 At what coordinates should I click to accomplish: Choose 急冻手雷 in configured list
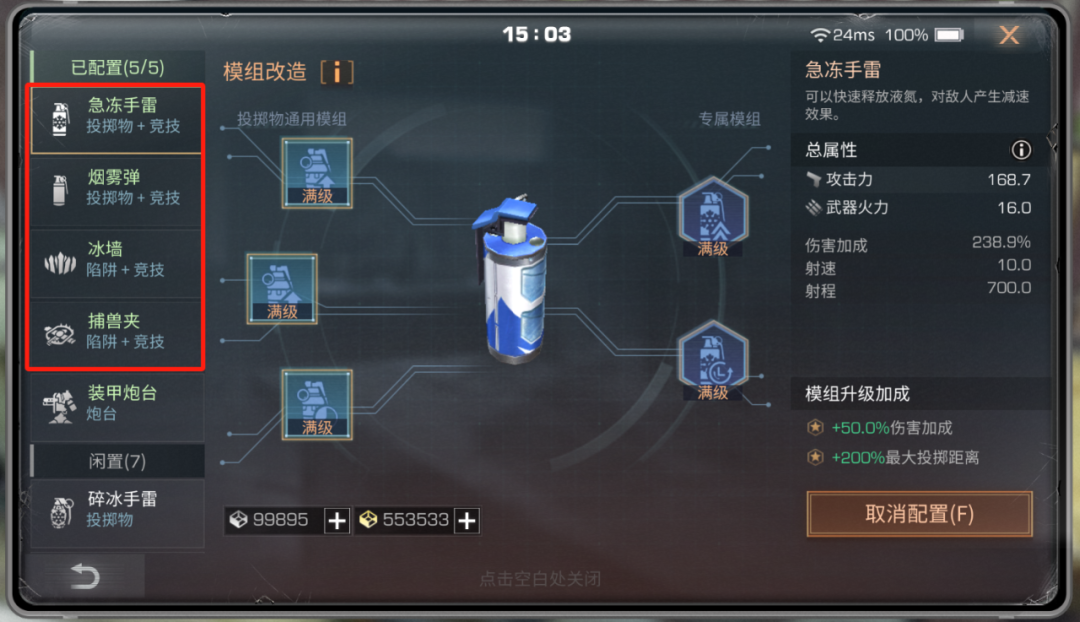pos(116,118)
